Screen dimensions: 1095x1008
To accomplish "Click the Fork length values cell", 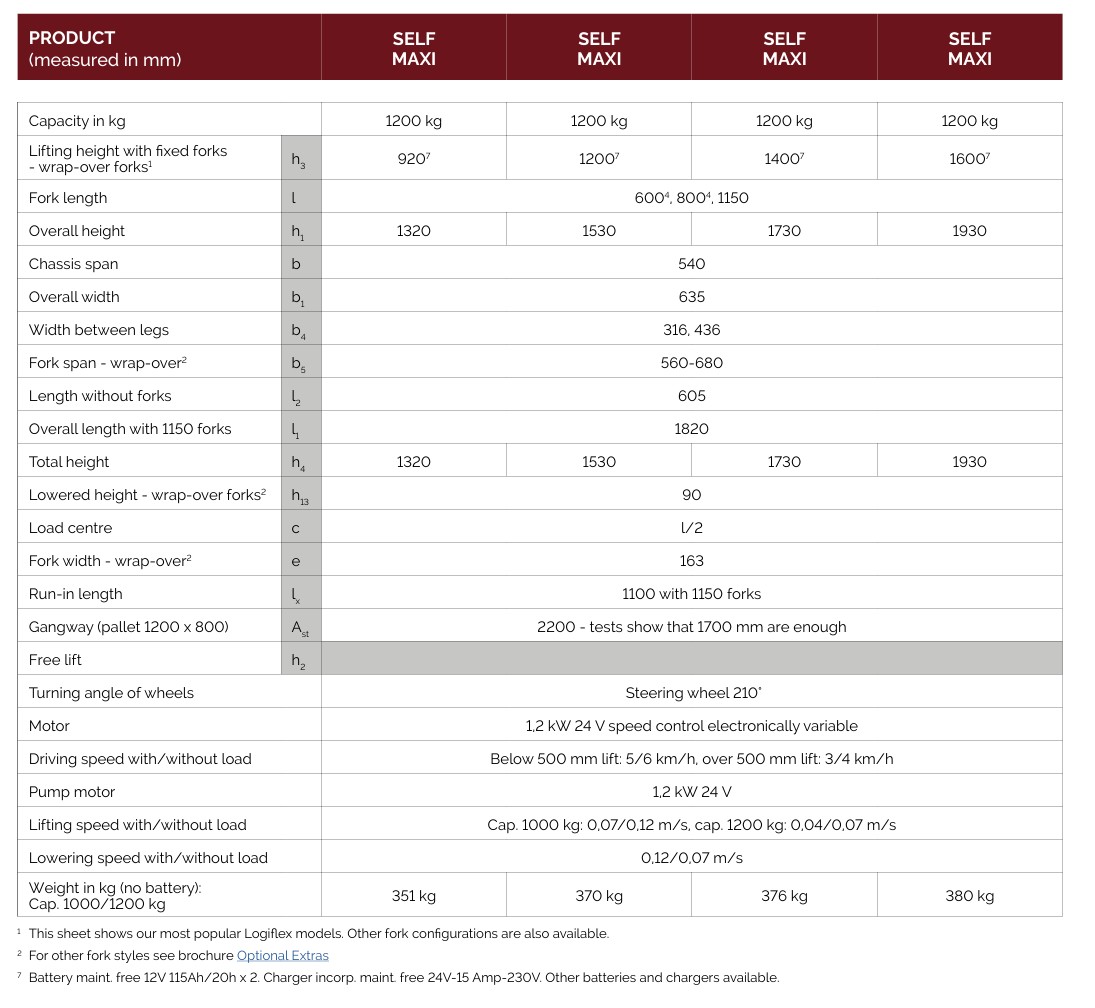I will tap(691, 198).
